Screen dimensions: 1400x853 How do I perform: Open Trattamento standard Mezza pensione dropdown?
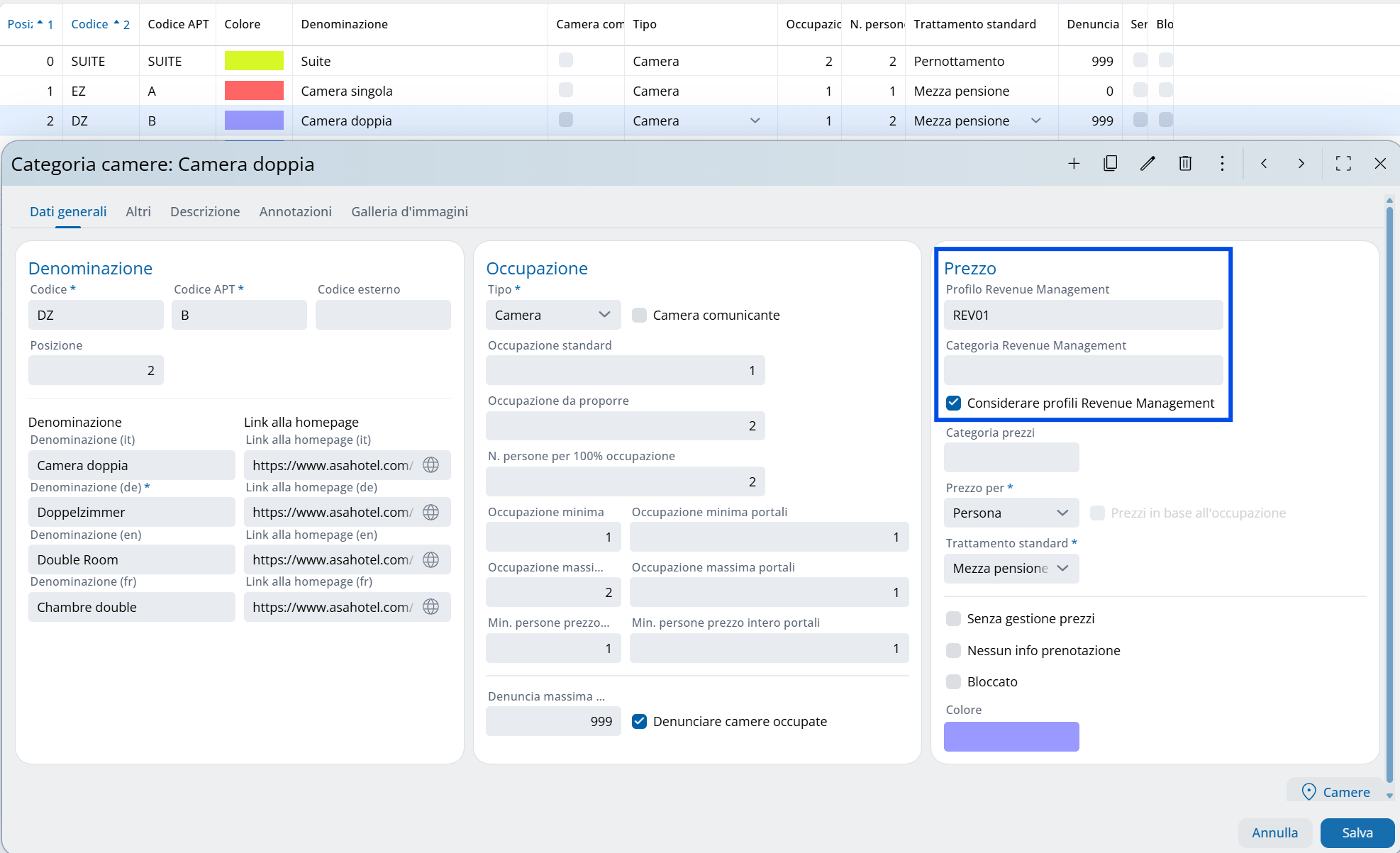[x=1011, y=568]
